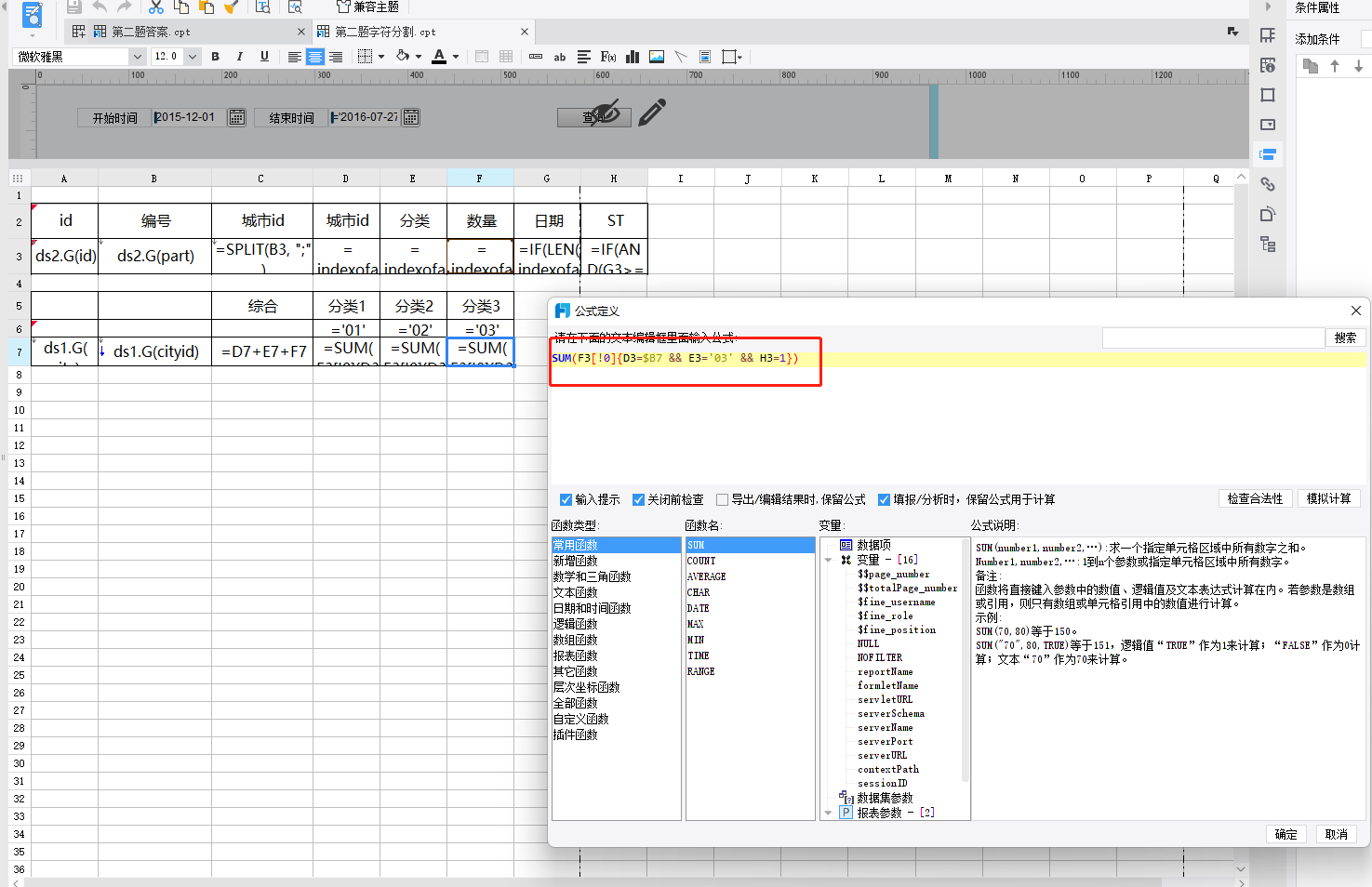
Task: Expand the collapsed right panel arrow
Action: tap(1268, 7)
